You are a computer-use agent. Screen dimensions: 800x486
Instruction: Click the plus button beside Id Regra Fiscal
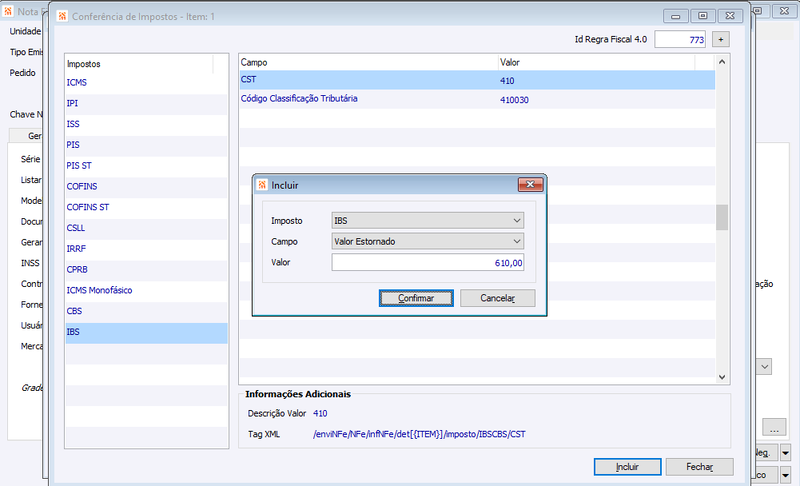click(x=721, y=39)
